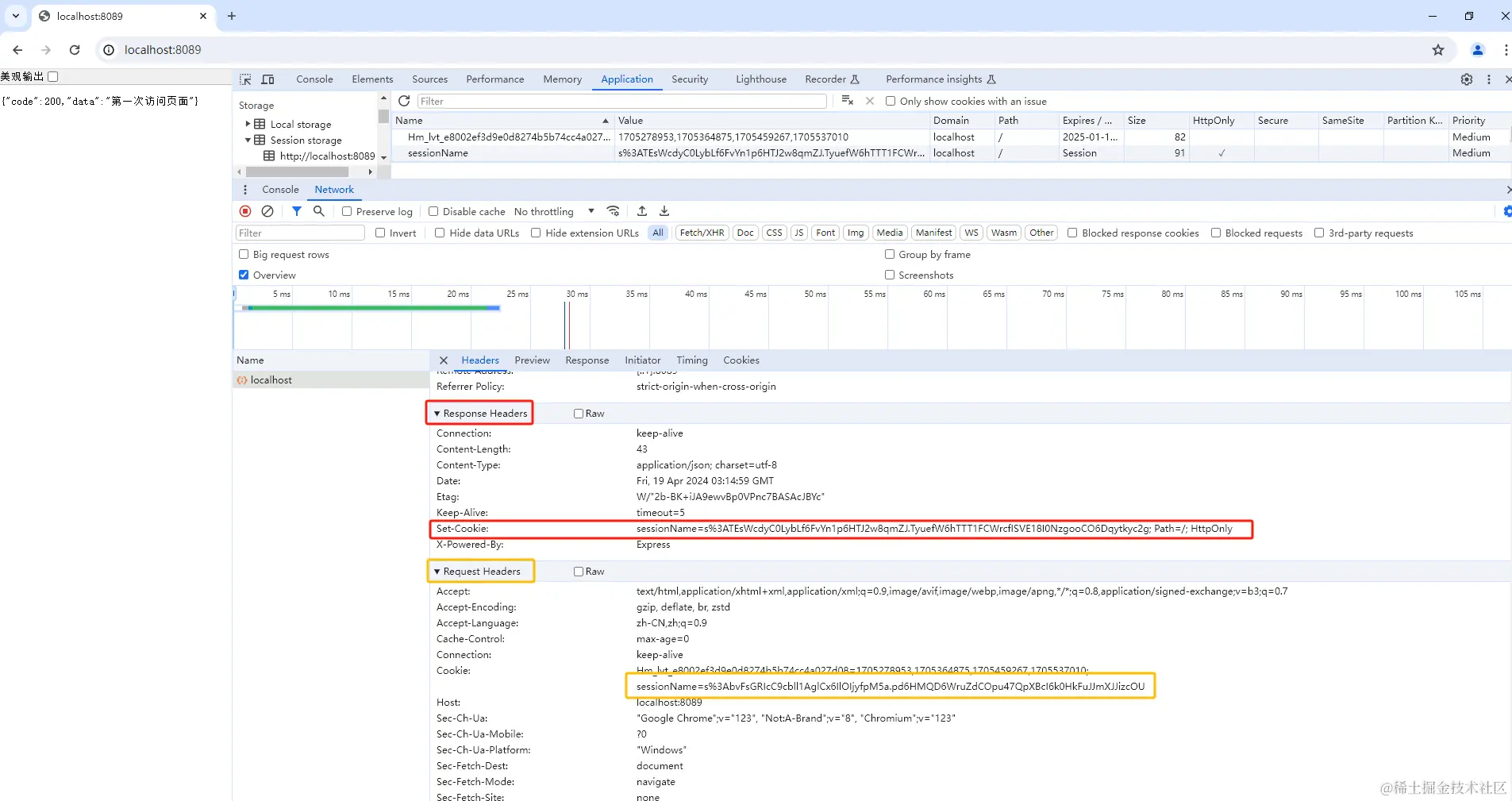1512x801 pixels.
Task: Open the No throttling dropdown
Action: tap(554, 212)
